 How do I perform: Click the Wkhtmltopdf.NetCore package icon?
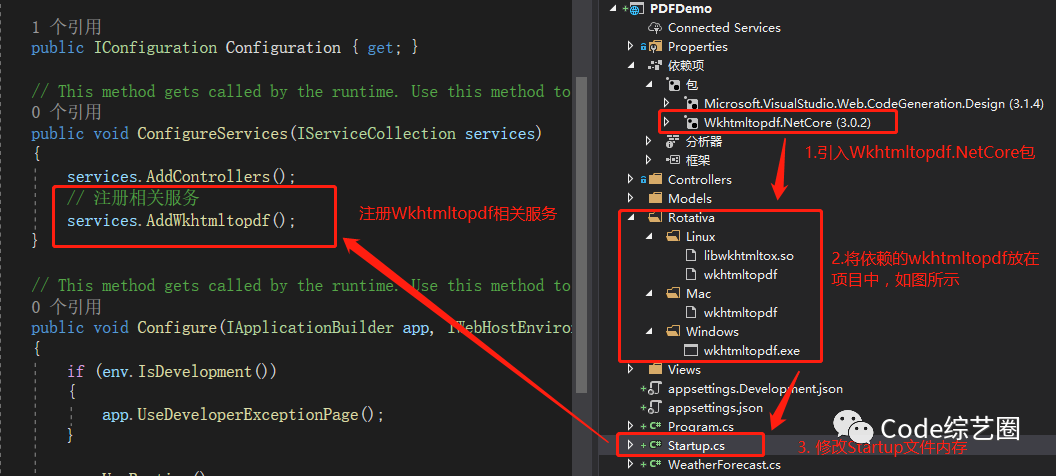click(x=691, y=123)
